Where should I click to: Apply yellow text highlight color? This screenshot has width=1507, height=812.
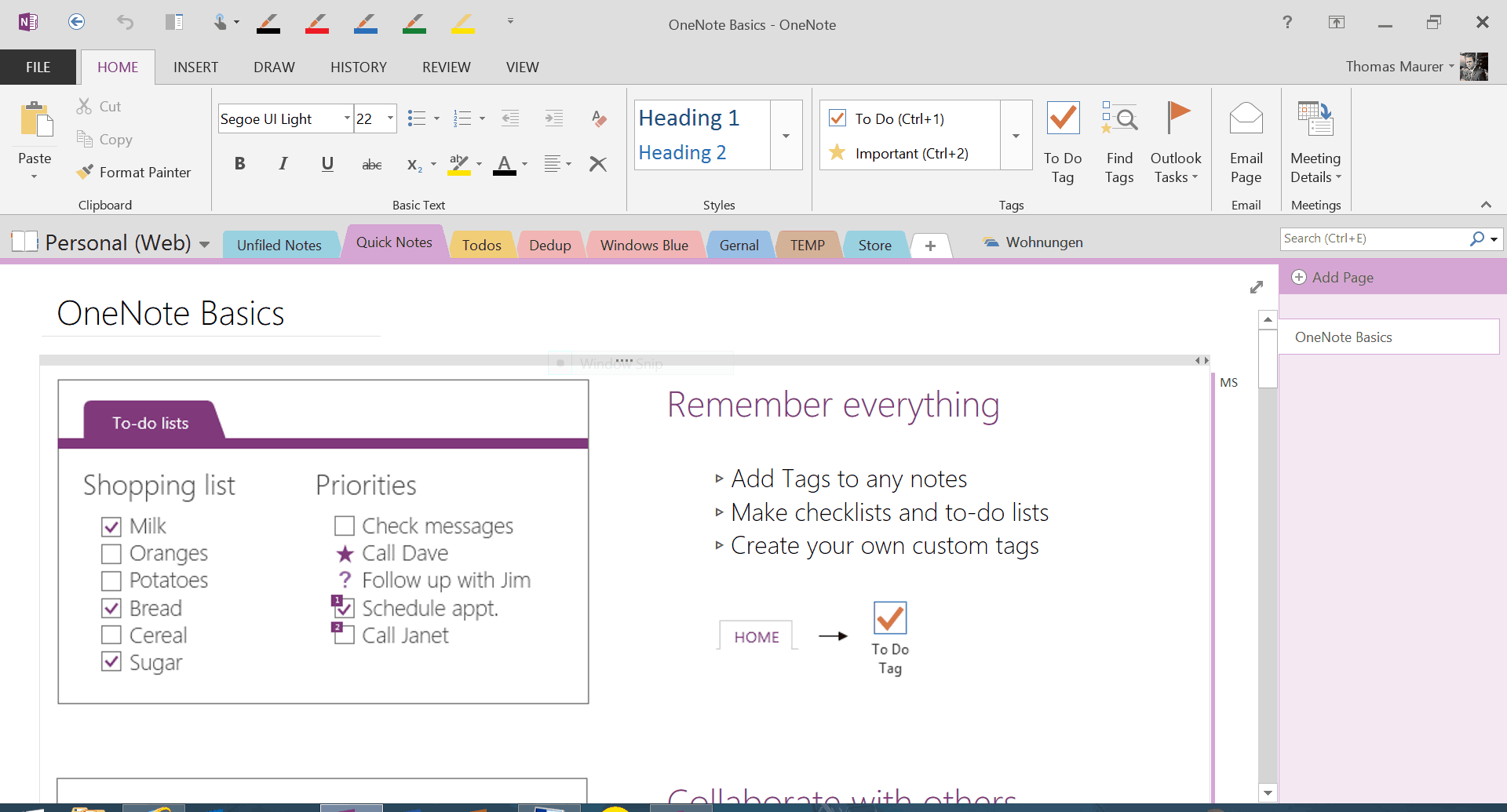tap(459, 164)
